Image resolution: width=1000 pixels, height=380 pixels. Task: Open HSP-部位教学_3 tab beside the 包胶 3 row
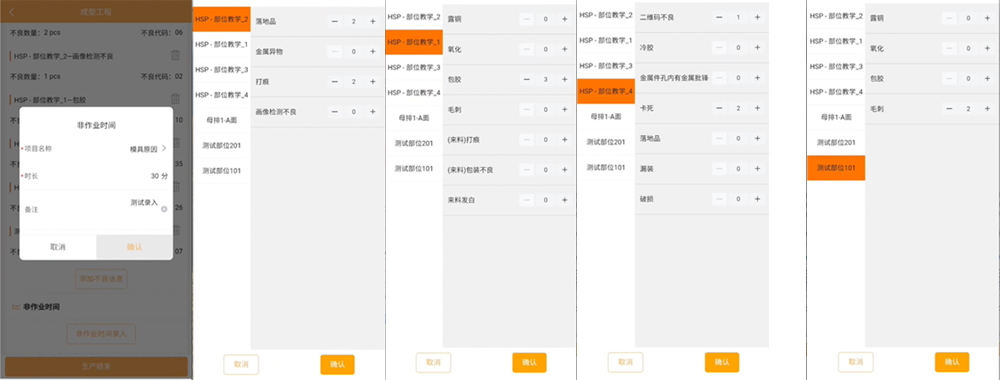click(414, 68)
